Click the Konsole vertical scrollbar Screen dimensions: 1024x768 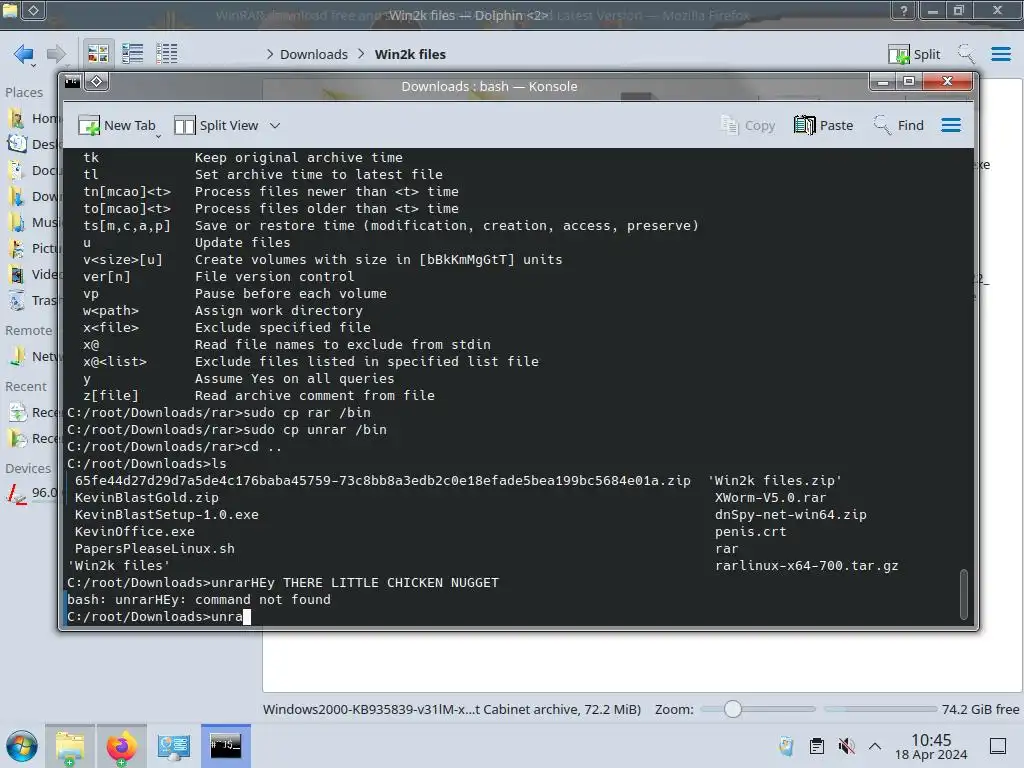click(963, 594)
